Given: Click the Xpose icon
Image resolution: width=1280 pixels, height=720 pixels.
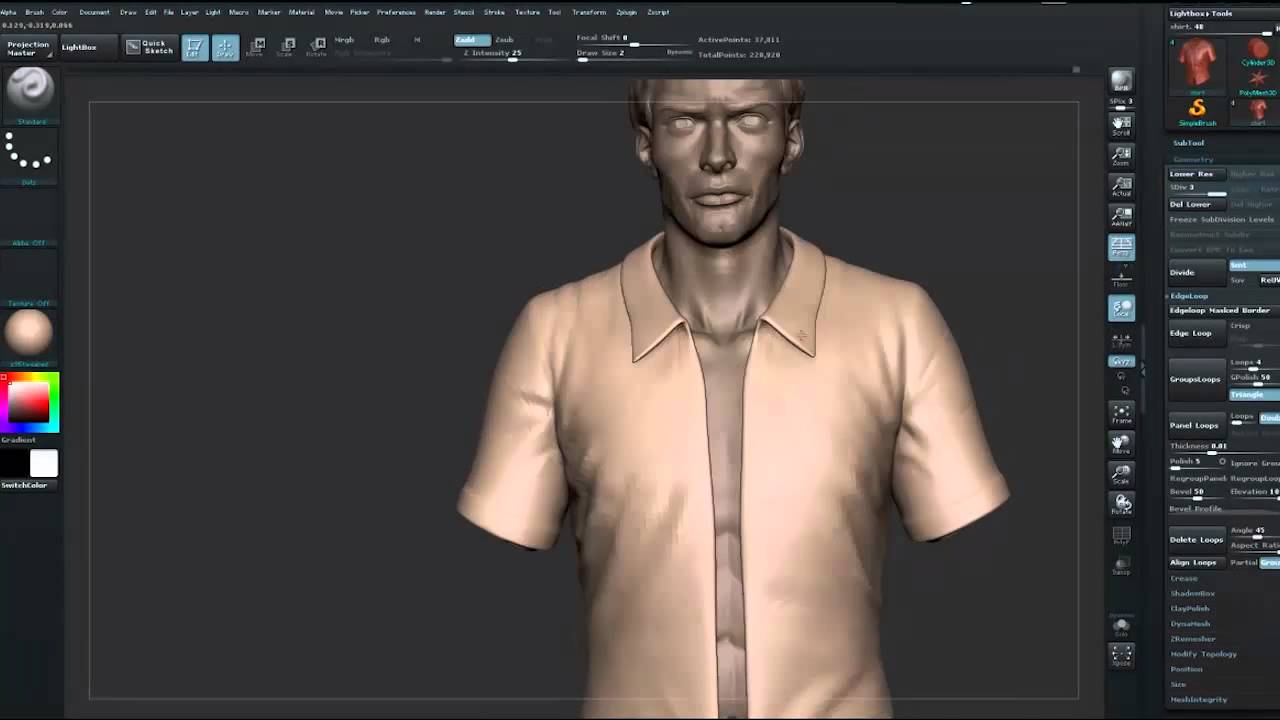Looking at the screenshot, I should click(x=1121, y=655).
